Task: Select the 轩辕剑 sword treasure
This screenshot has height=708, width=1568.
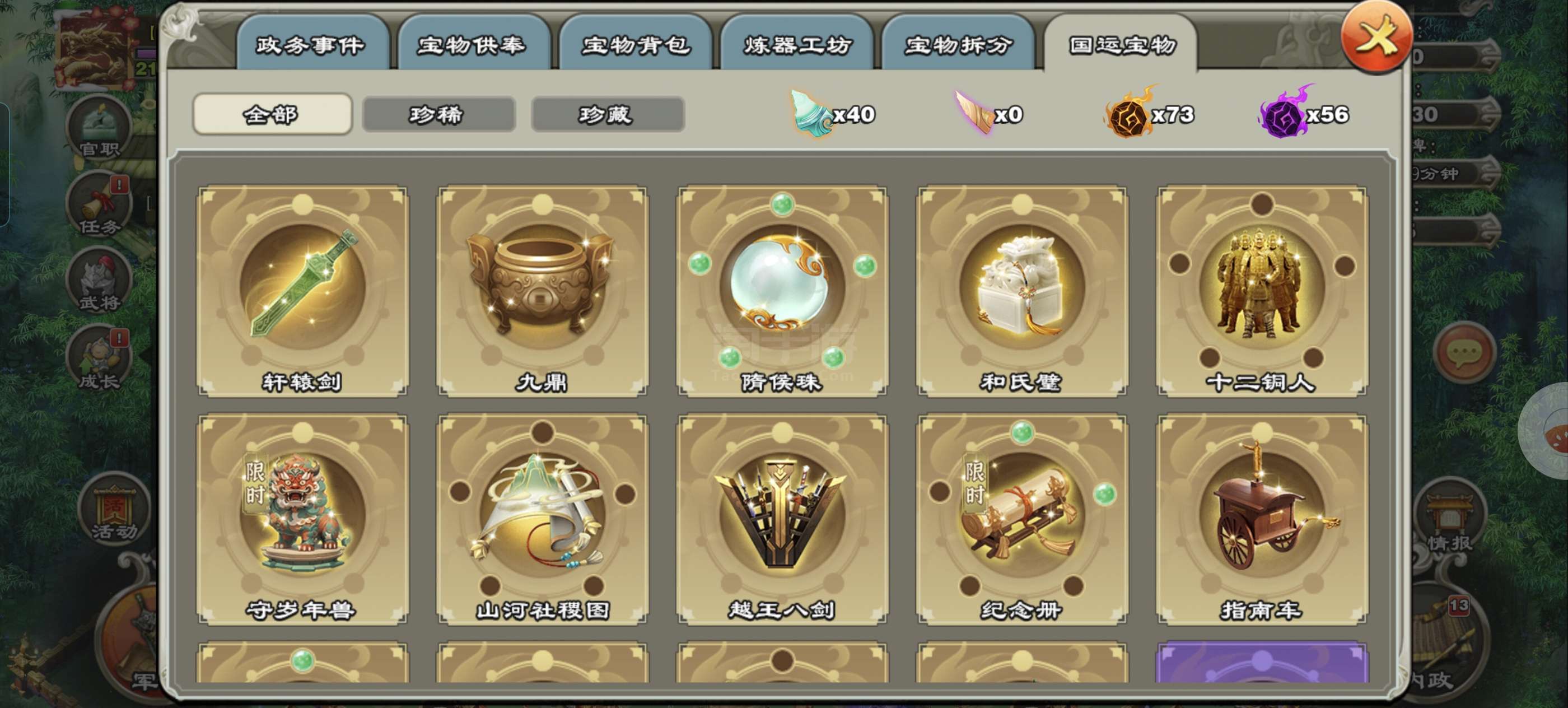Action: (x=302, y=291)
